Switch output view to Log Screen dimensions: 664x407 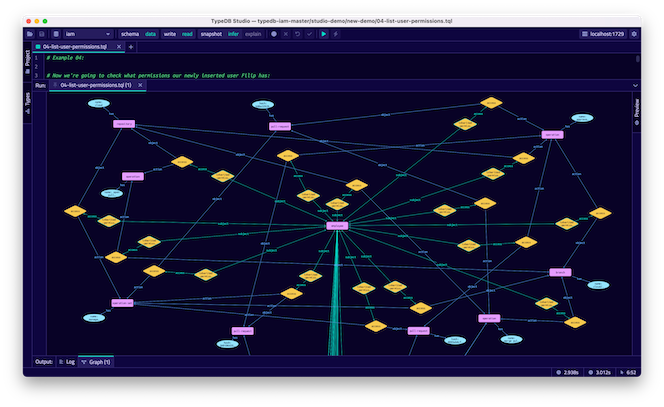(x=67, y=362)
